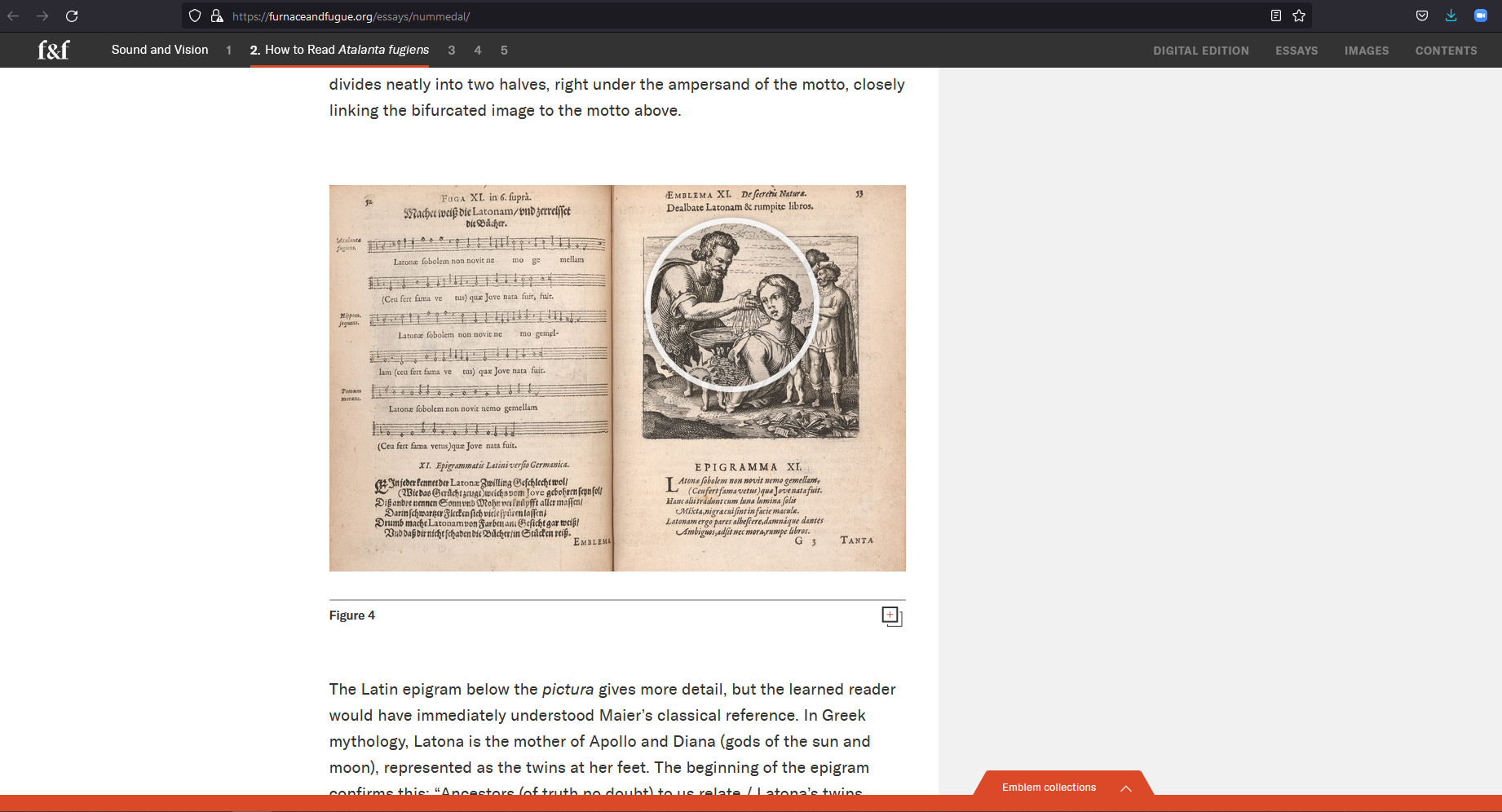
Task: Open the Sound and Vision essay link
Action: pos(160,50)
